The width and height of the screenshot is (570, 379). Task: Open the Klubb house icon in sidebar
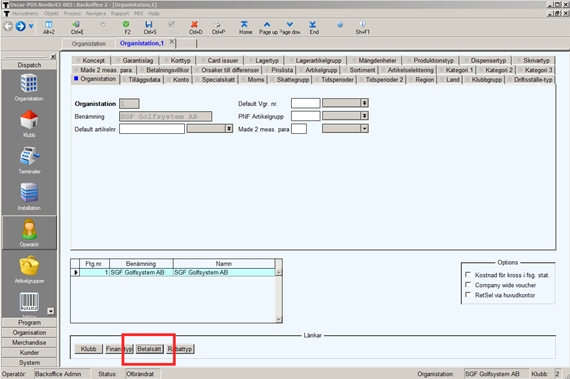point(29,120)
